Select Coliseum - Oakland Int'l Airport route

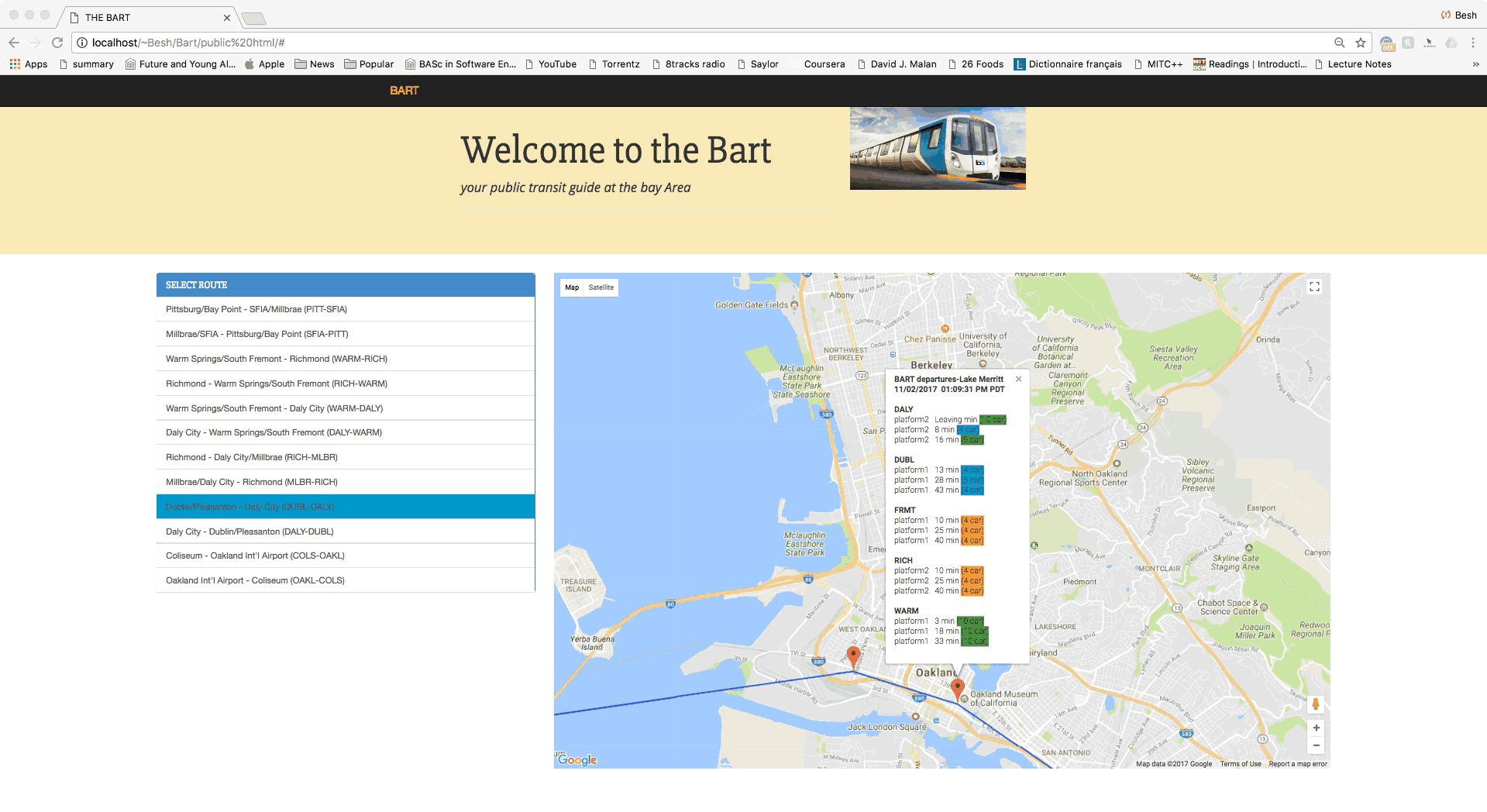click(346, 556)
